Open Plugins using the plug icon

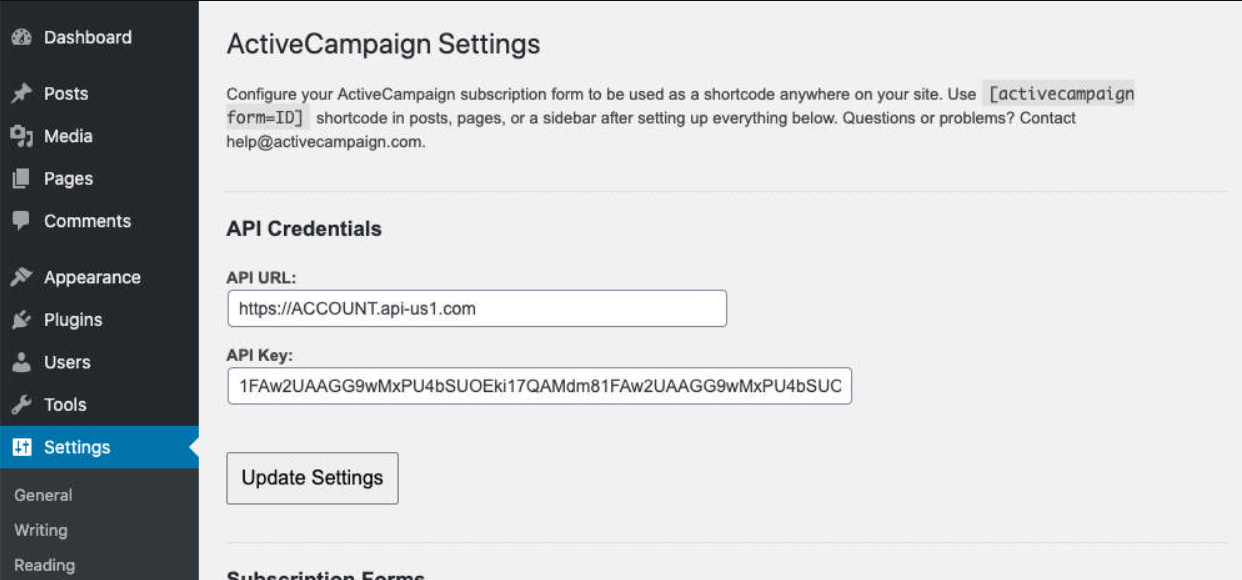[x=22, y=319]
